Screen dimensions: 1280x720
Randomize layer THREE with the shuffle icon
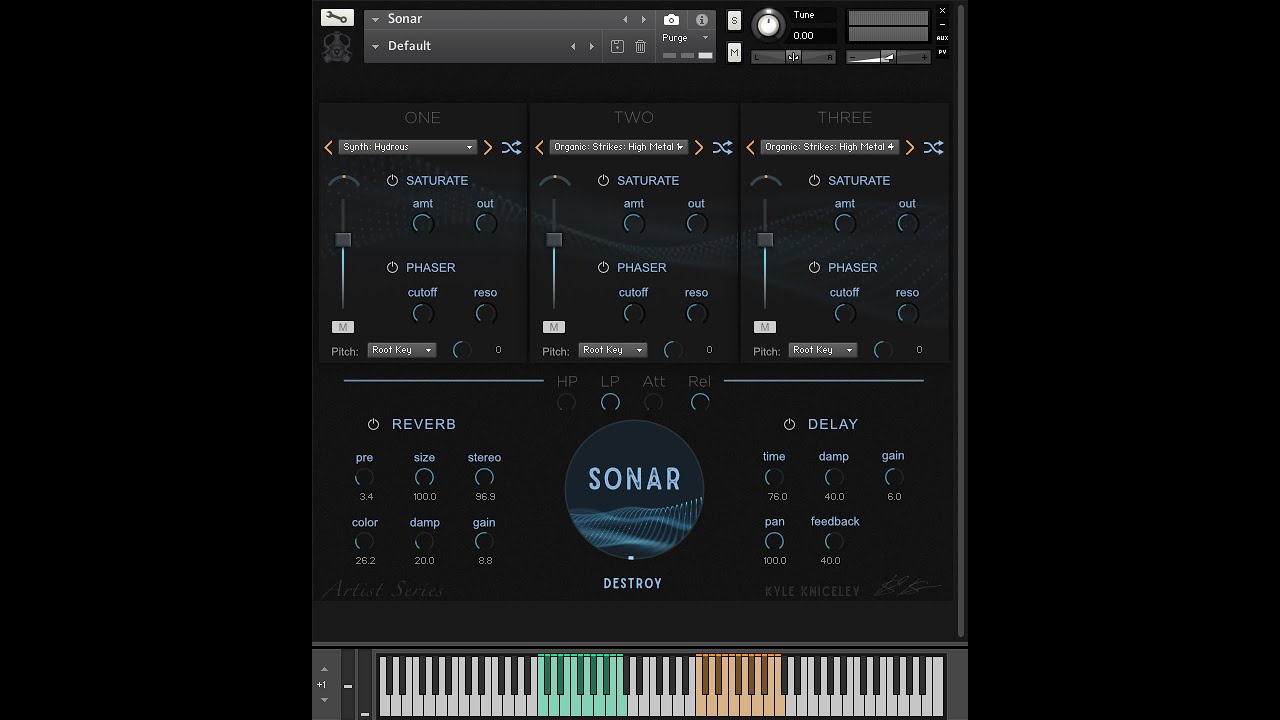[933, 147]
